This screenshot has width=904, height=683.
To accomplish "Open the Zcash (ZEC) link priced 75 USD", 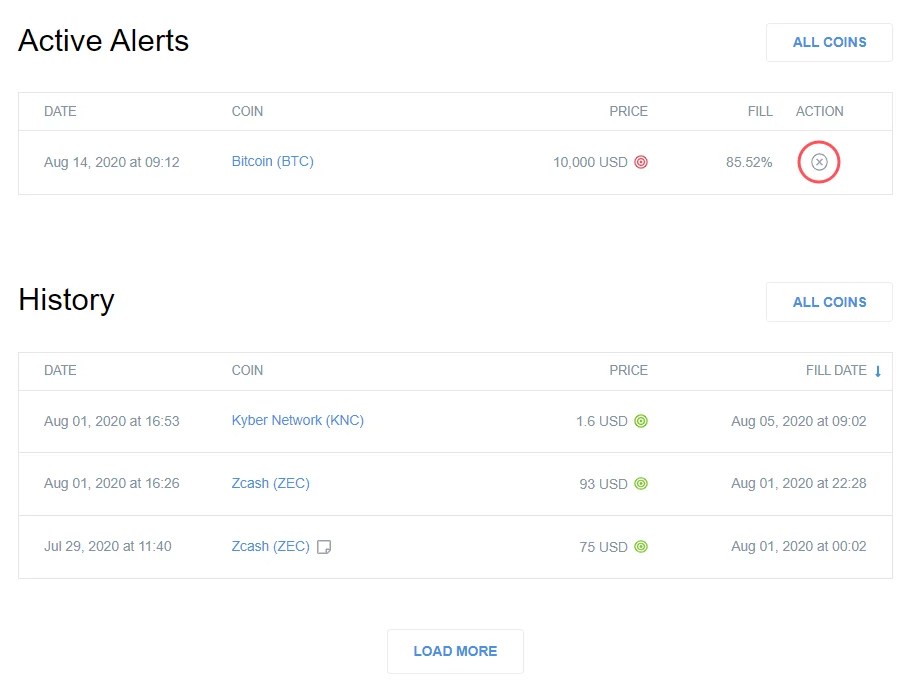I will tap(270, 546).
